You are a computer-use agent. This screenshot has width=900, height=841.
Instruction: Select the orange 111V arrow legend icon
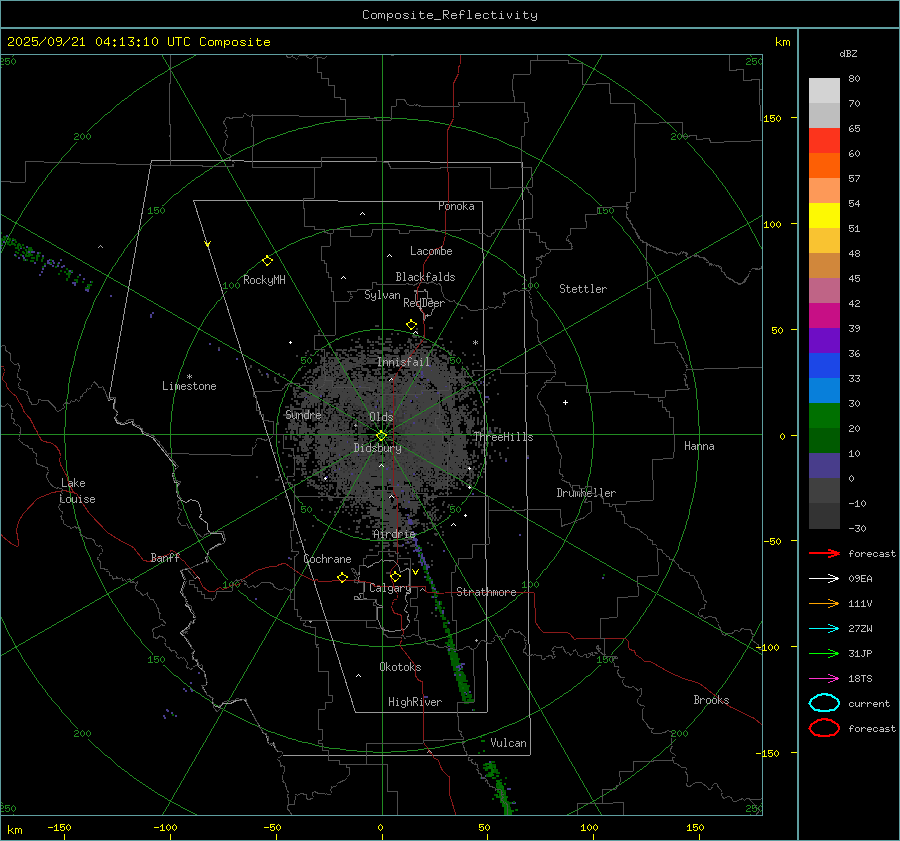[x=824, y=603]
